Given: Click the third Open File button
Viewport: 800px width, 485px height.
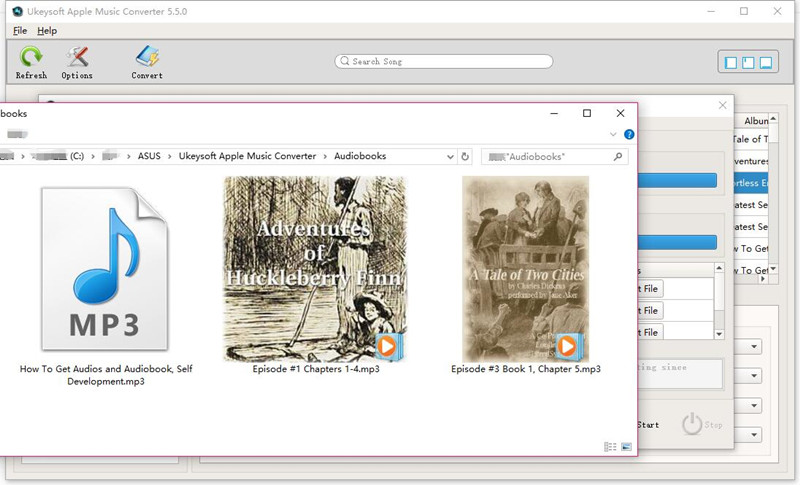Looking at the screenshot, I should [x=650, y=332].
